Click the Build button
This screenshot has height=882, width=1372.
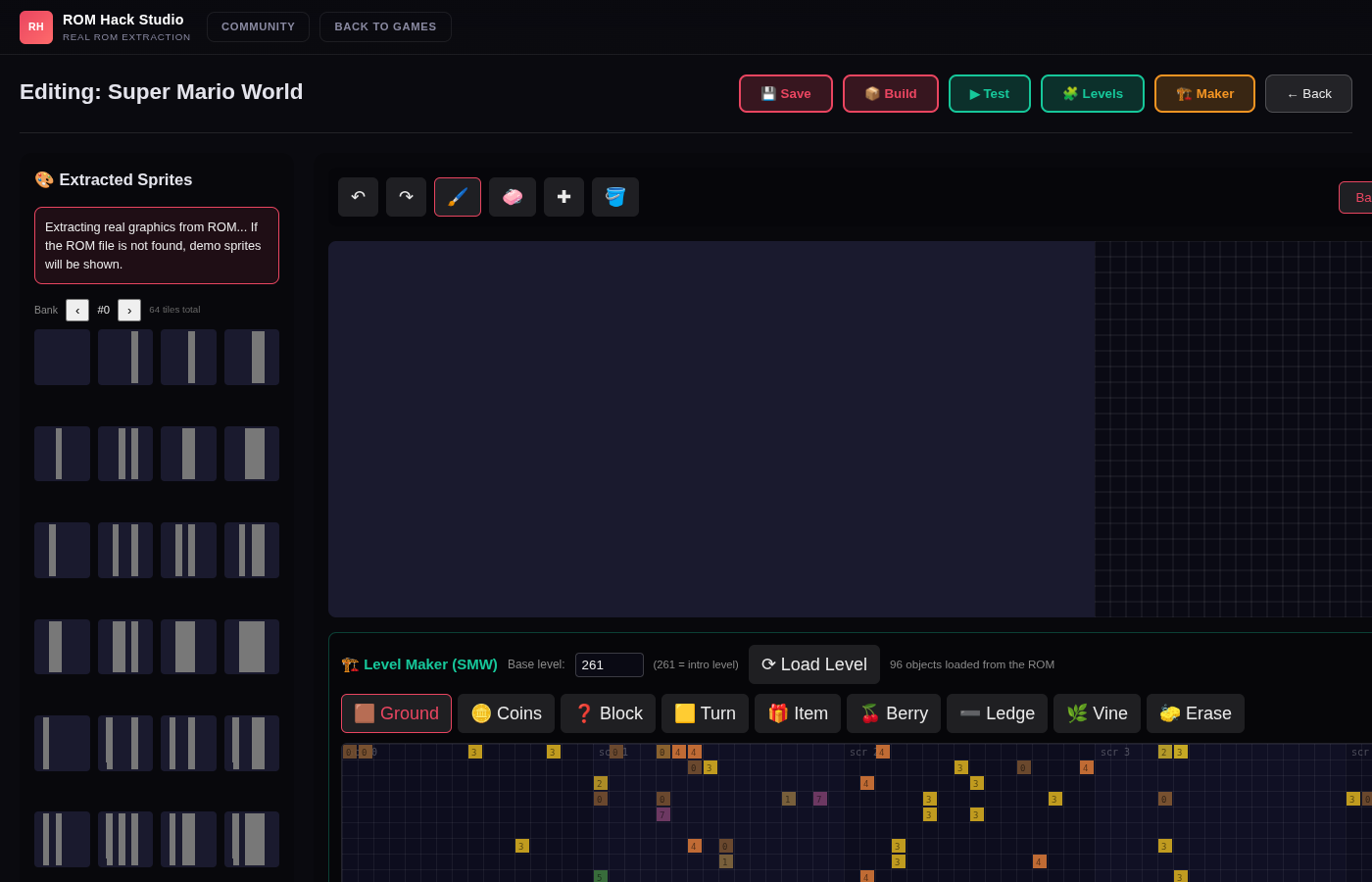(x=891, y=94)
